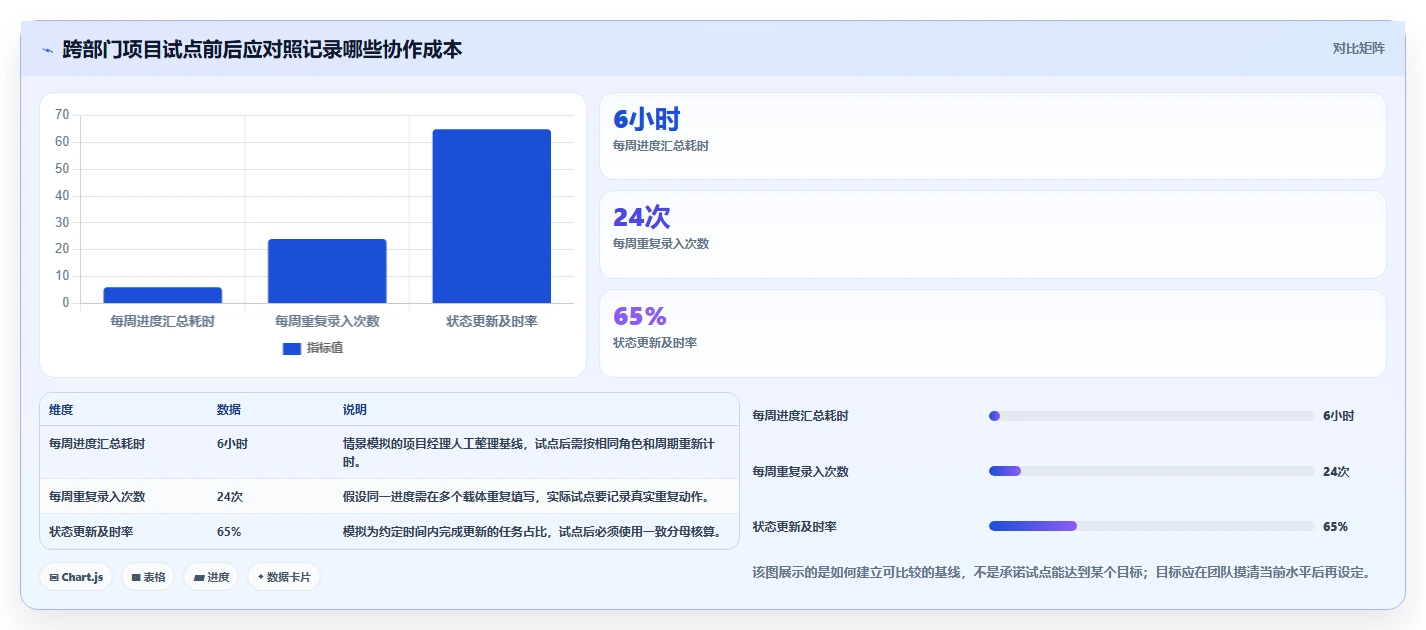The image size is (1426, 630).
Task: Click the 每周重复录入次数 bar in the chart
Action: (327, 271)
